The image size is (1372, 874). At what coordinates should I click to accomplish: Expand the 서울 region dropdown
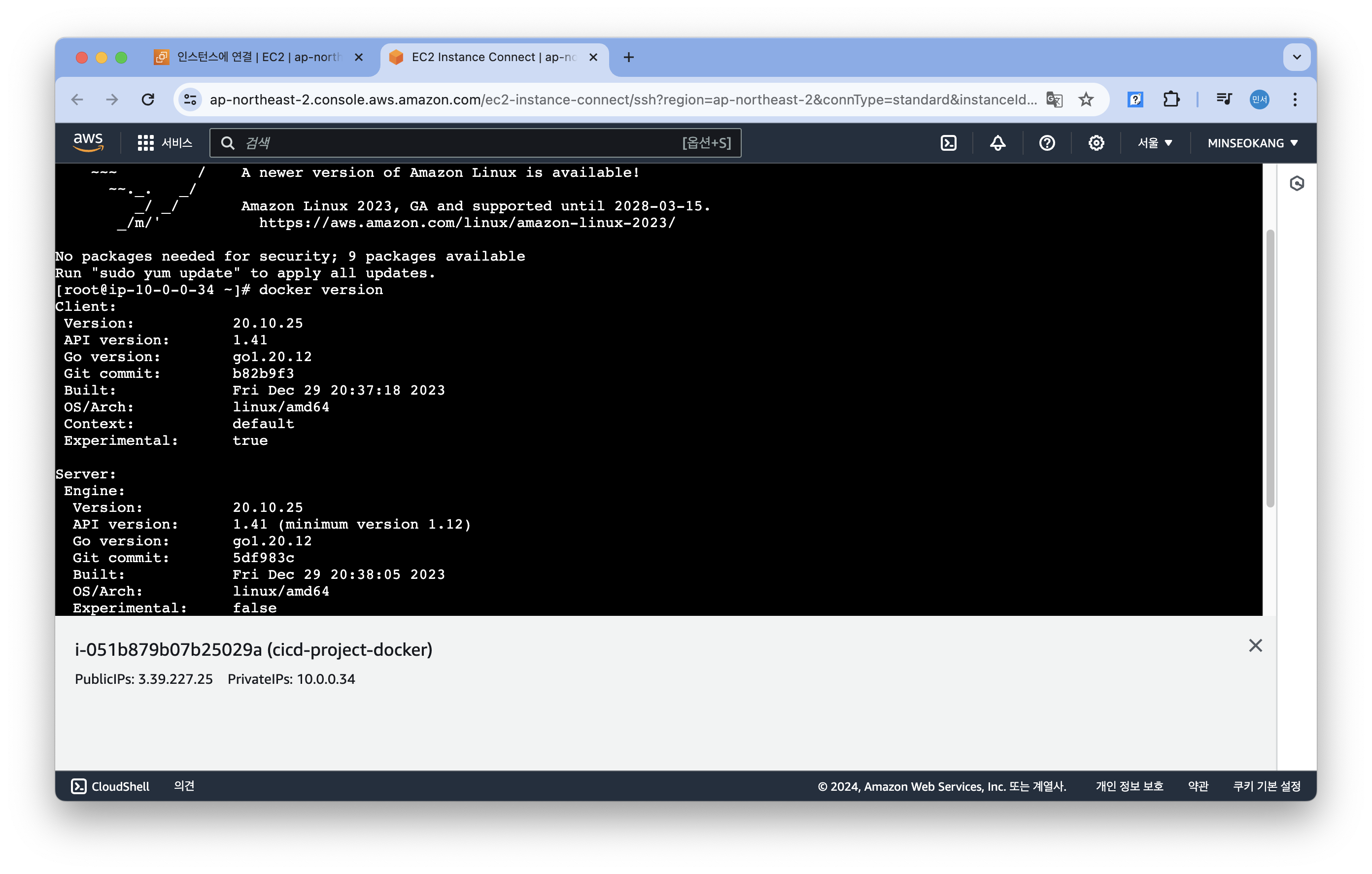tap(1155, 143)
